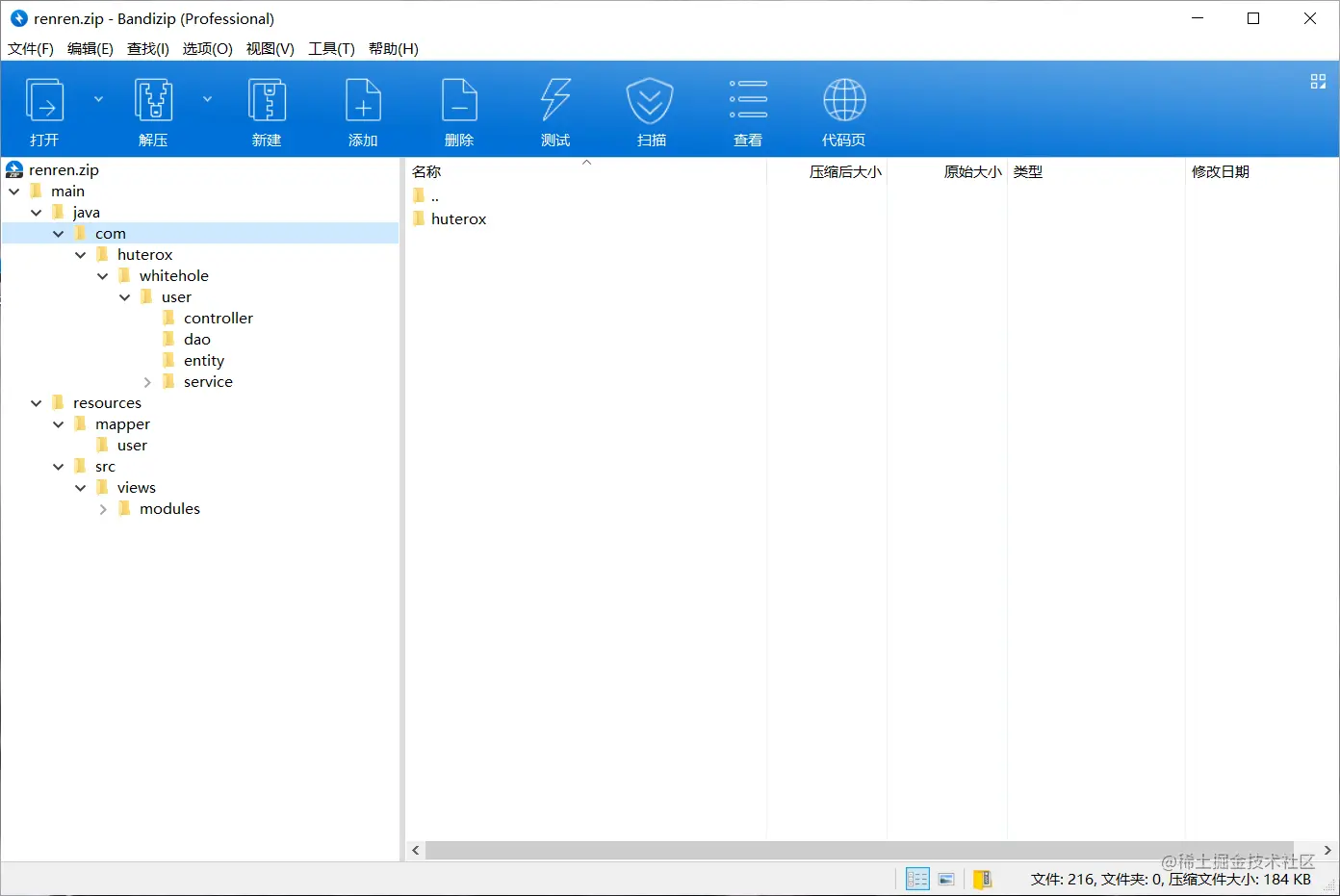The width and height of the screenshot is (1340, 896).
Task: Switch to details list view in status bar
Action: click(917, 879)
